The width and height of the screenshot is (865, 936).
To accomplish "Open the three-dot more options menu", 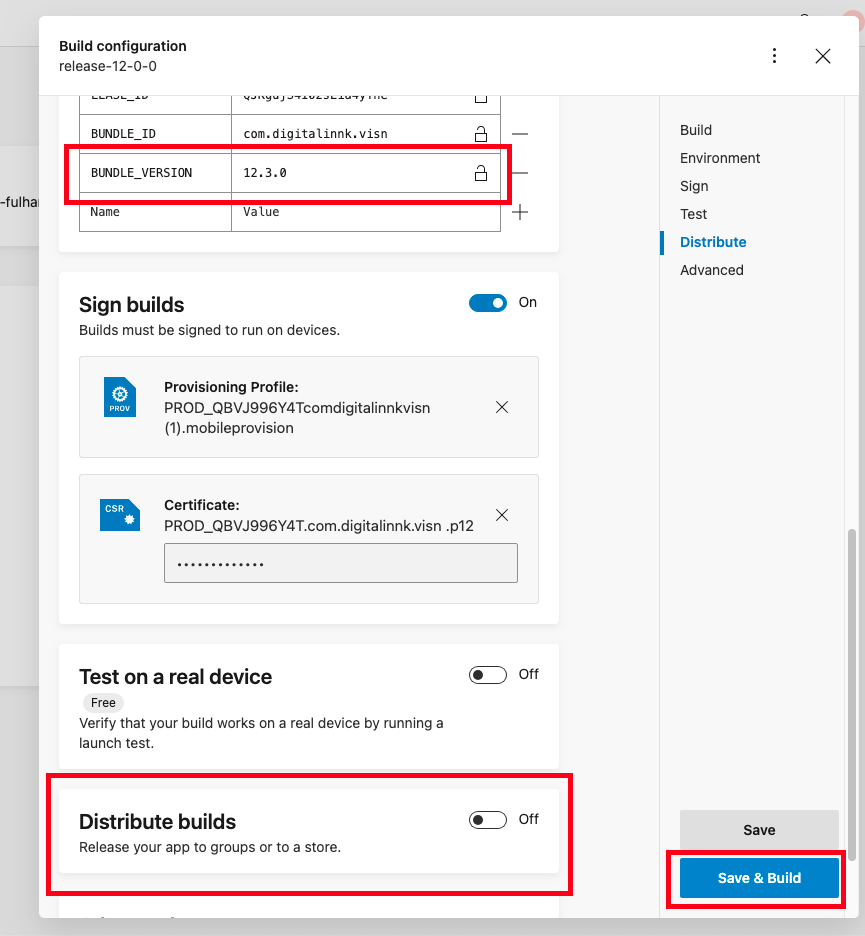I will pos(774,56).
